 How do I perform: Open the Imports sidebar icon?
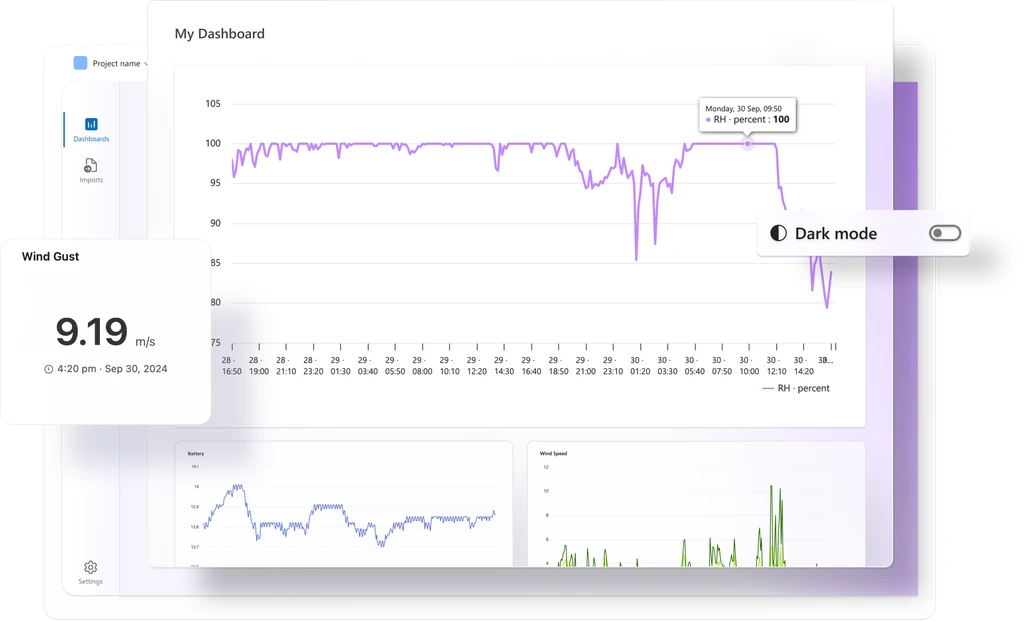point(91,165)
